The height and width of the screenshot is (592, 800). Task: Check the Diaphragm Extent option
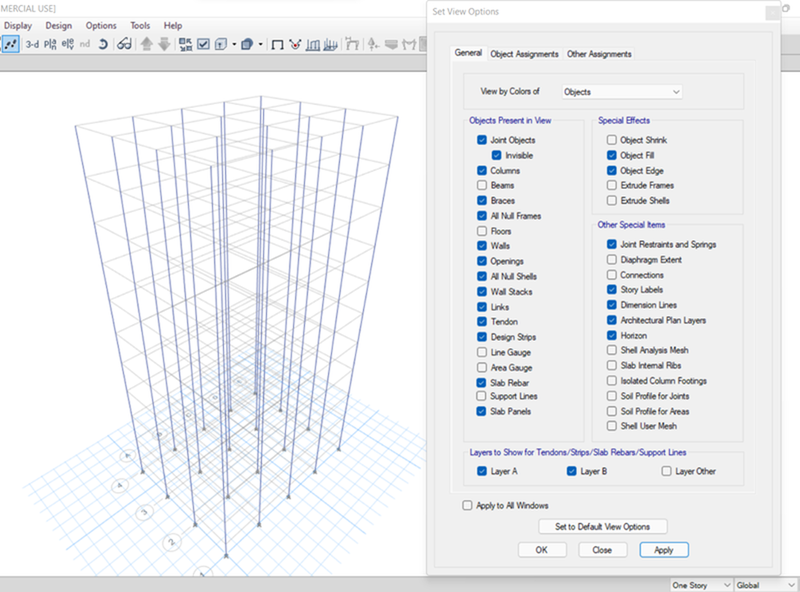tap(612, 260)
